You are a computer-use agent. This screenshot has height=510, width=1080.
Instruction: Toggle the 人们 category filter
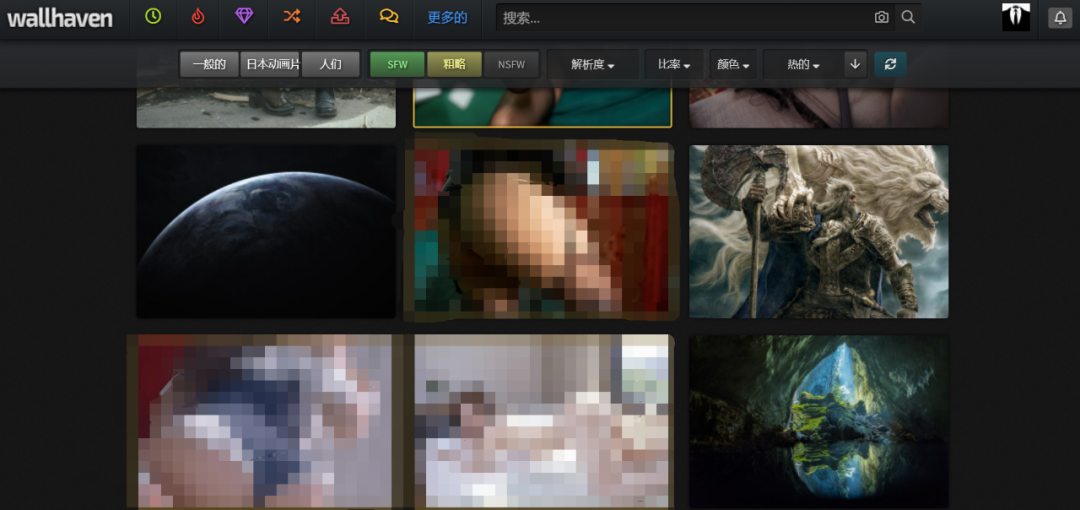(331, 65)
